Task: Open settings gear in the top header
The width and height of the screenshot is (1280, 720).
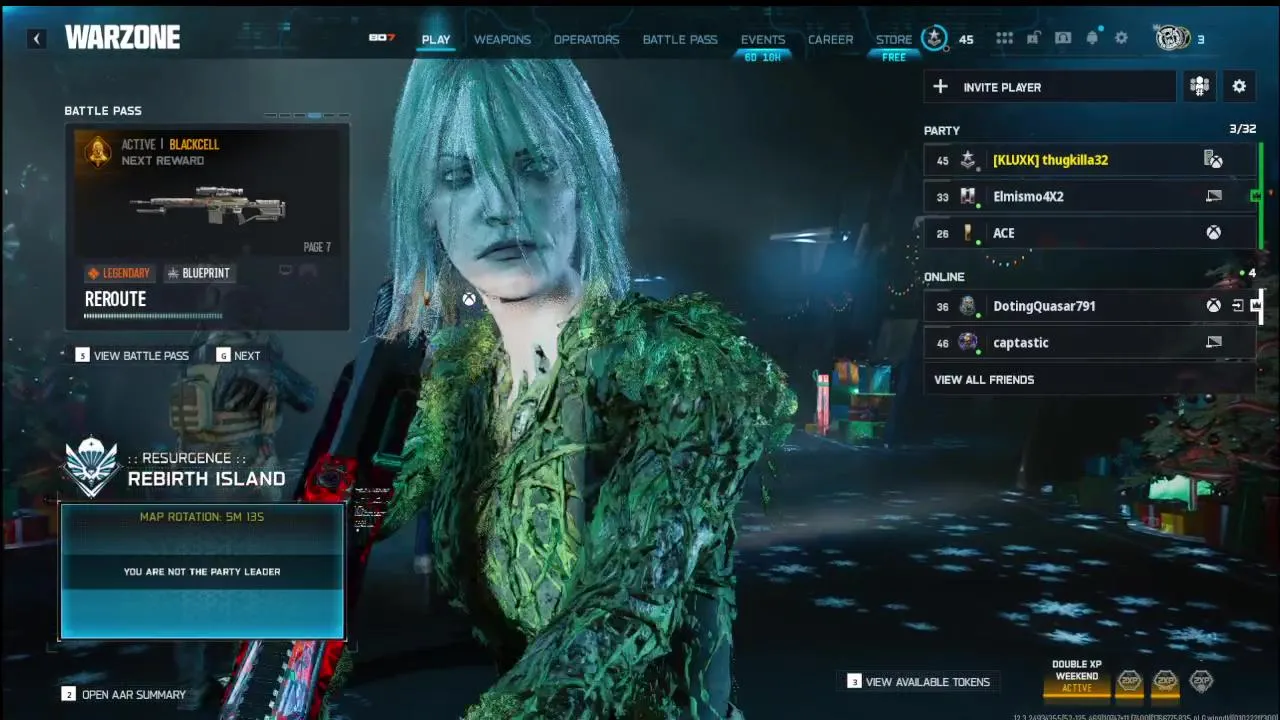Action: click(1121, 38)
